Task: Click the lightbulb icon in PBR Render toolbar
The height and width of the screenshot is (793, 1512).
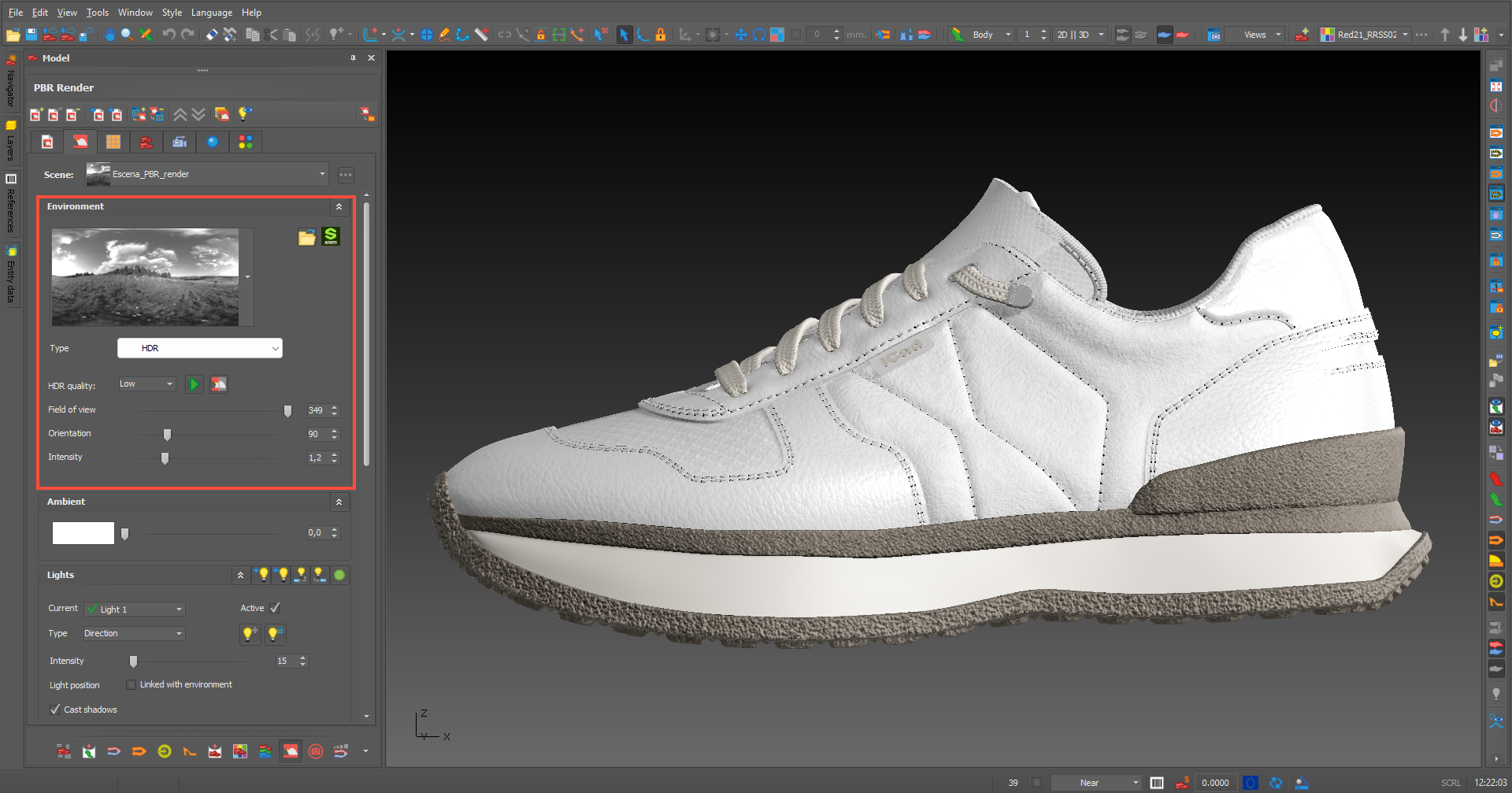Action: tap(245, 114)
